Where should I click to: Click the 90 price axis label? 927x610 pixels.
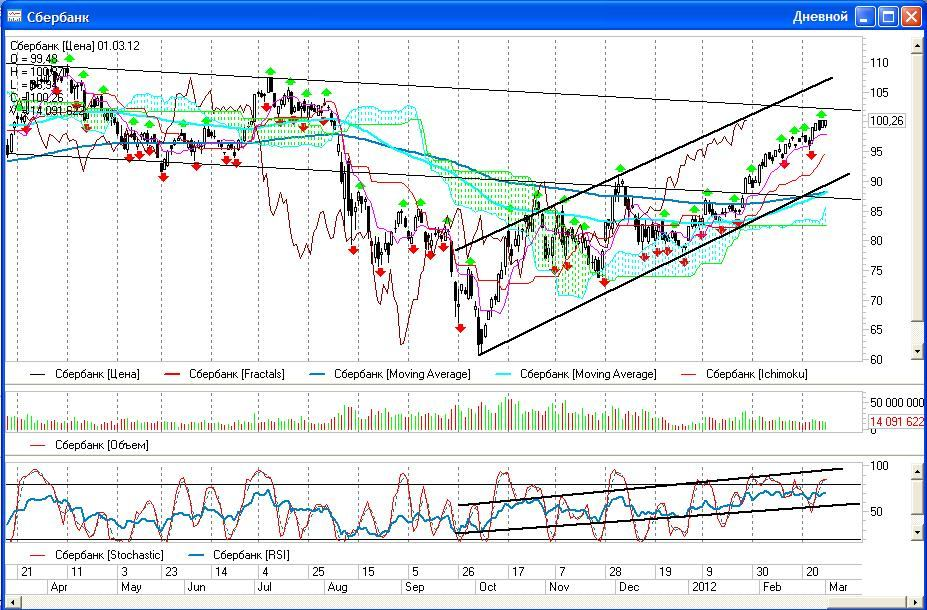pyautogui.click(x=876, y=181)
